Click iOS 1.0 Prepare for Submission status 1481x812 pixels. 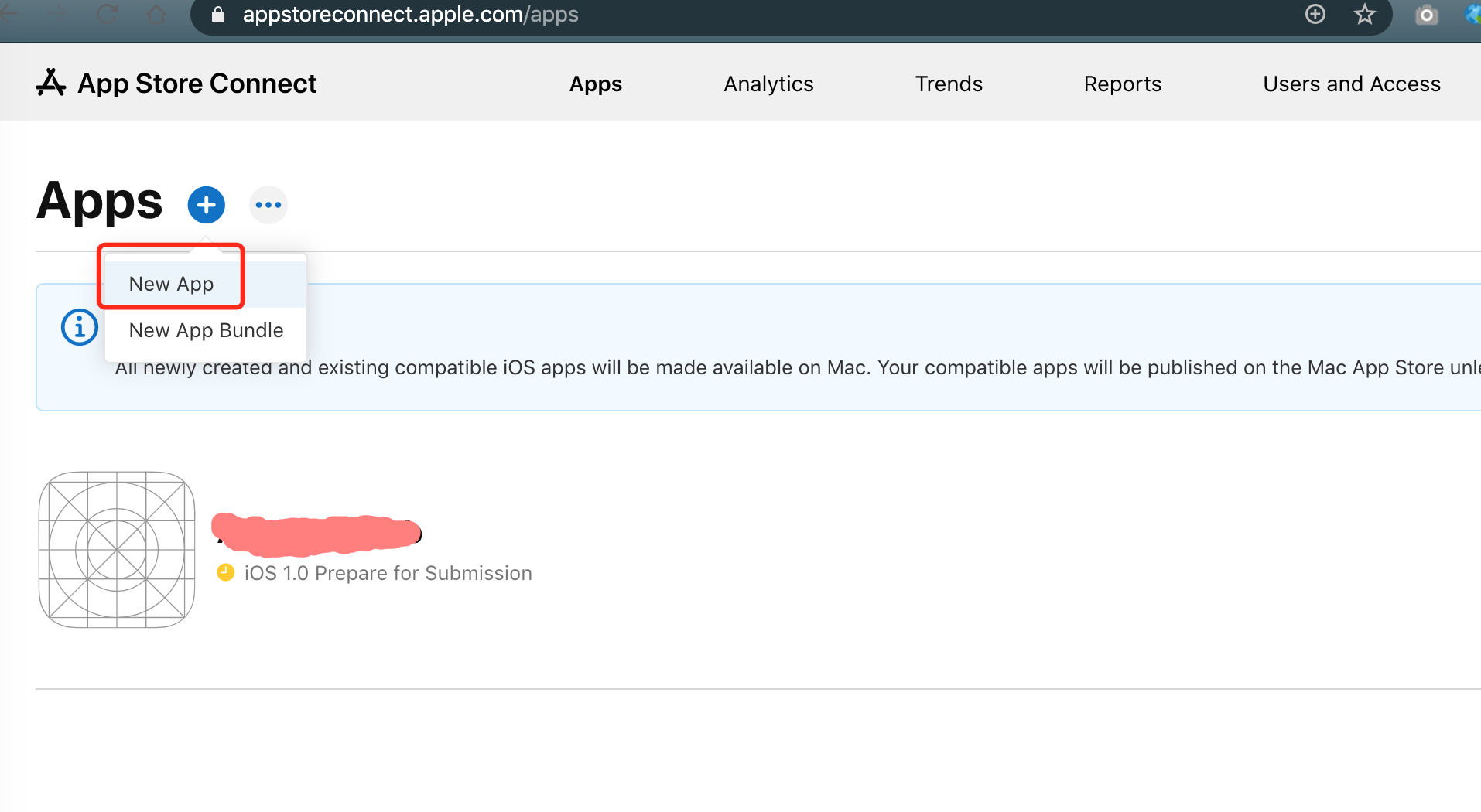pos(388,573)
